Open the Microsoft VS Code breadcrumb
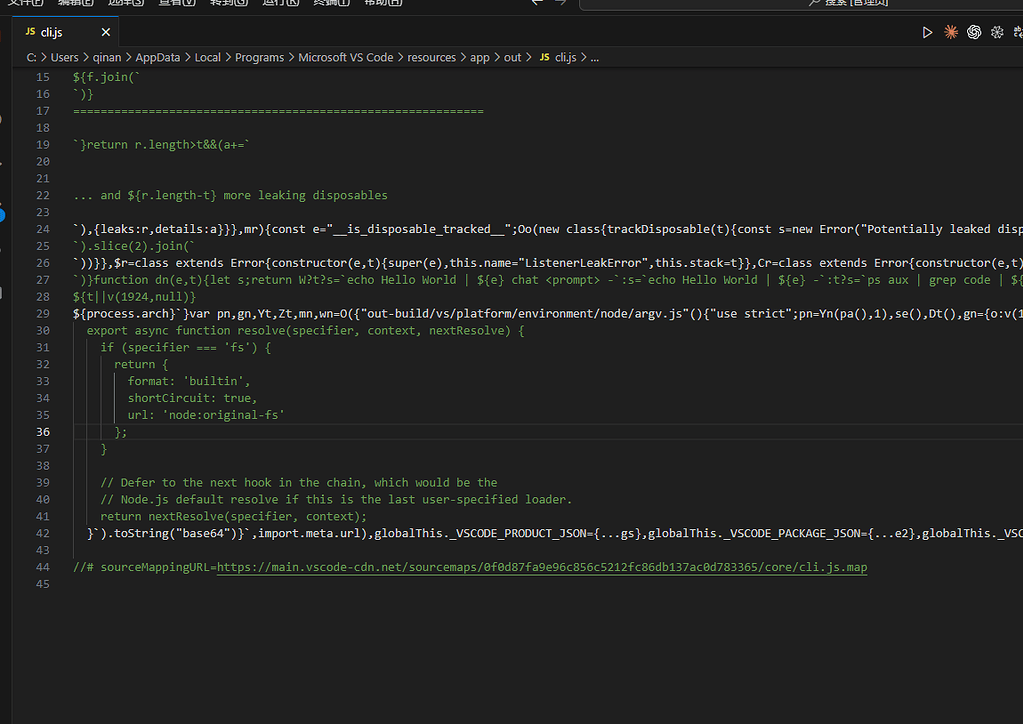Screen dimensions: 1023x724 coord(346,57)
